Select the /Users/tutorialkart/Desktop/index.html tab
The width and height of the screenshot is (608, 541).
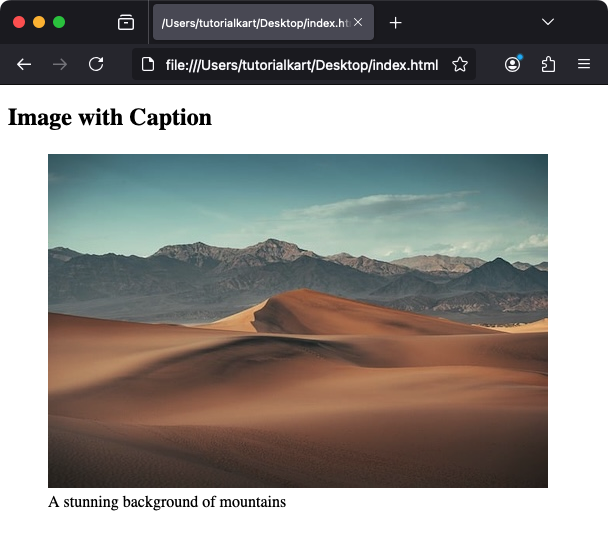click(263, 22)
